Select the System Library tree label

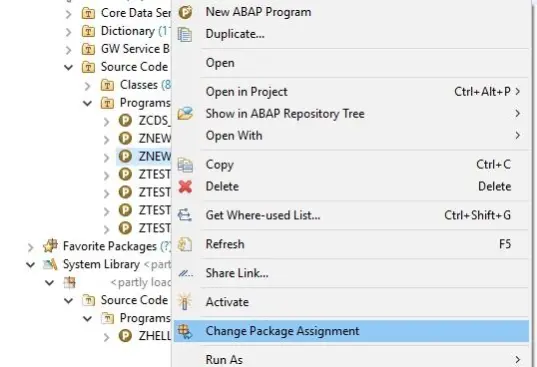pyautogui.click(x=101, y=264)
